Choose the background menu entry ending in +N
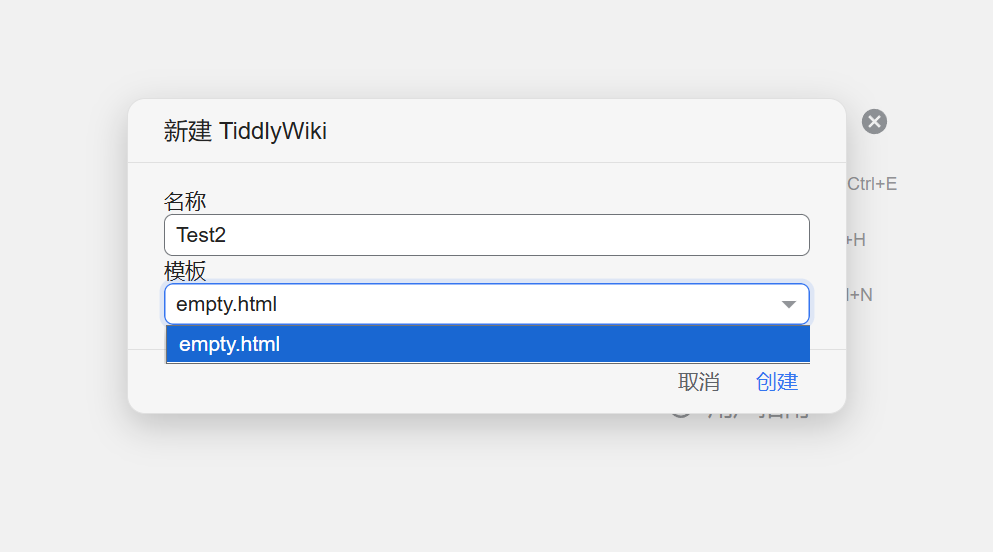This screenshot has width=993, height=552. click(x=860, y=295)
